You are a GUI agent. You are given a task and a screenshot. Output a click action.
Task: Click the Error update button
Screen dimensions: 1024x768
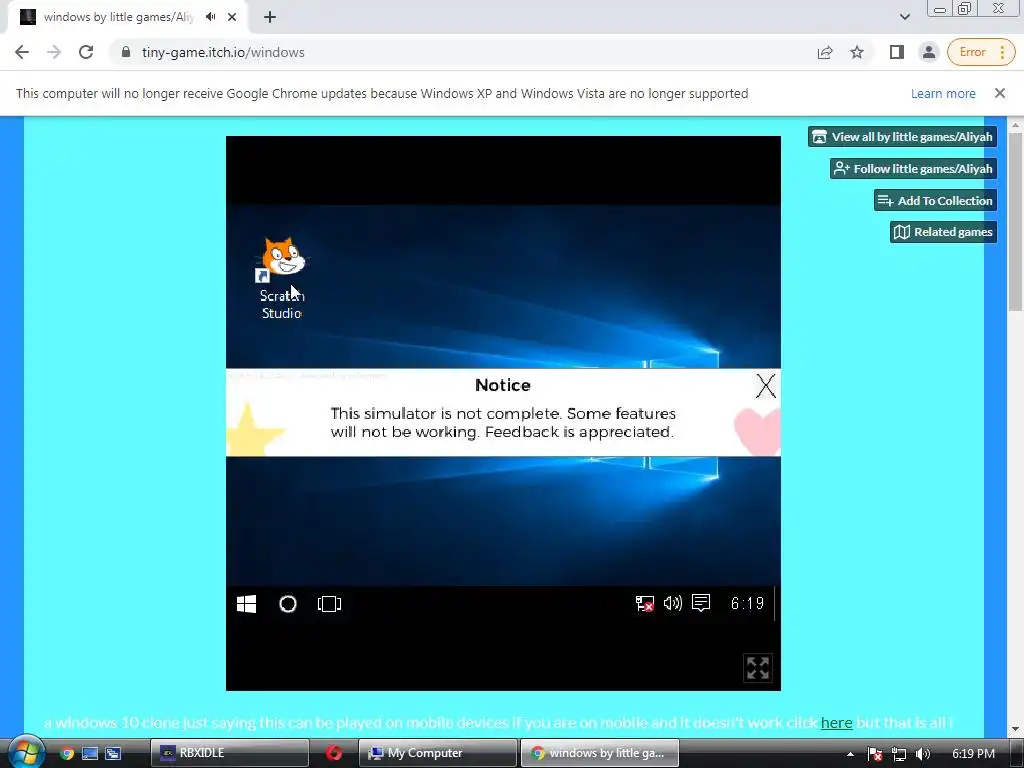pyautogui.click(x=972, y=52)
